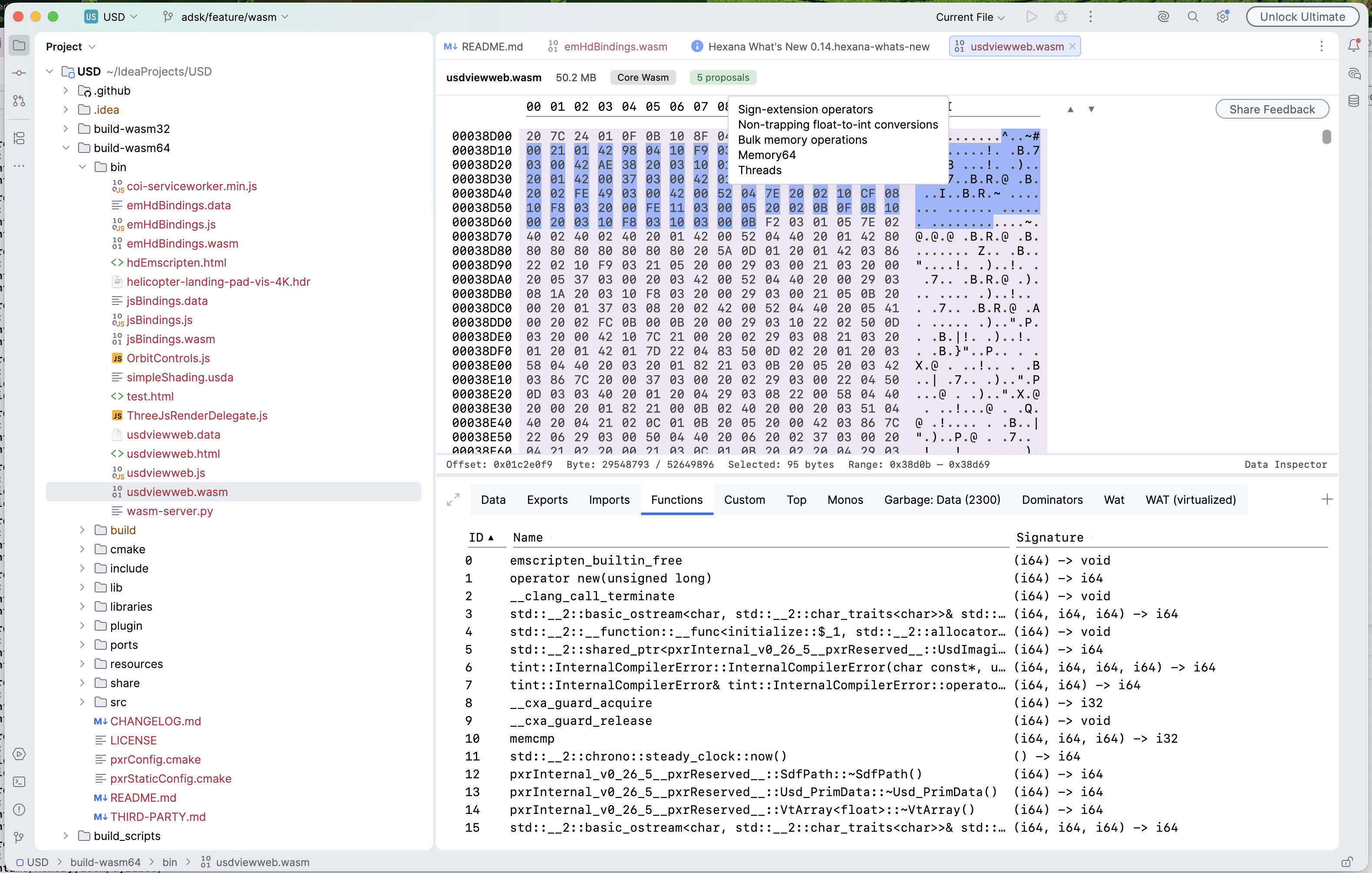Run the current file
This screenshot has width=1372, height=873.
1031,17
